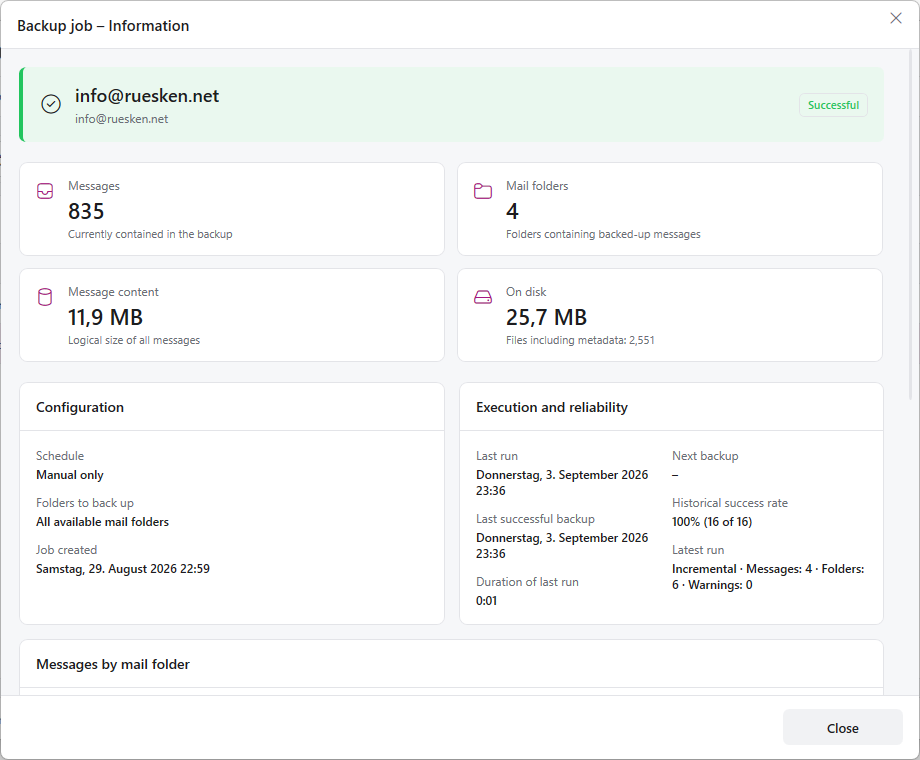Click the 11,9 MB message content value
The height and width of the screenshot is (760, 920).
pos(106,317)
